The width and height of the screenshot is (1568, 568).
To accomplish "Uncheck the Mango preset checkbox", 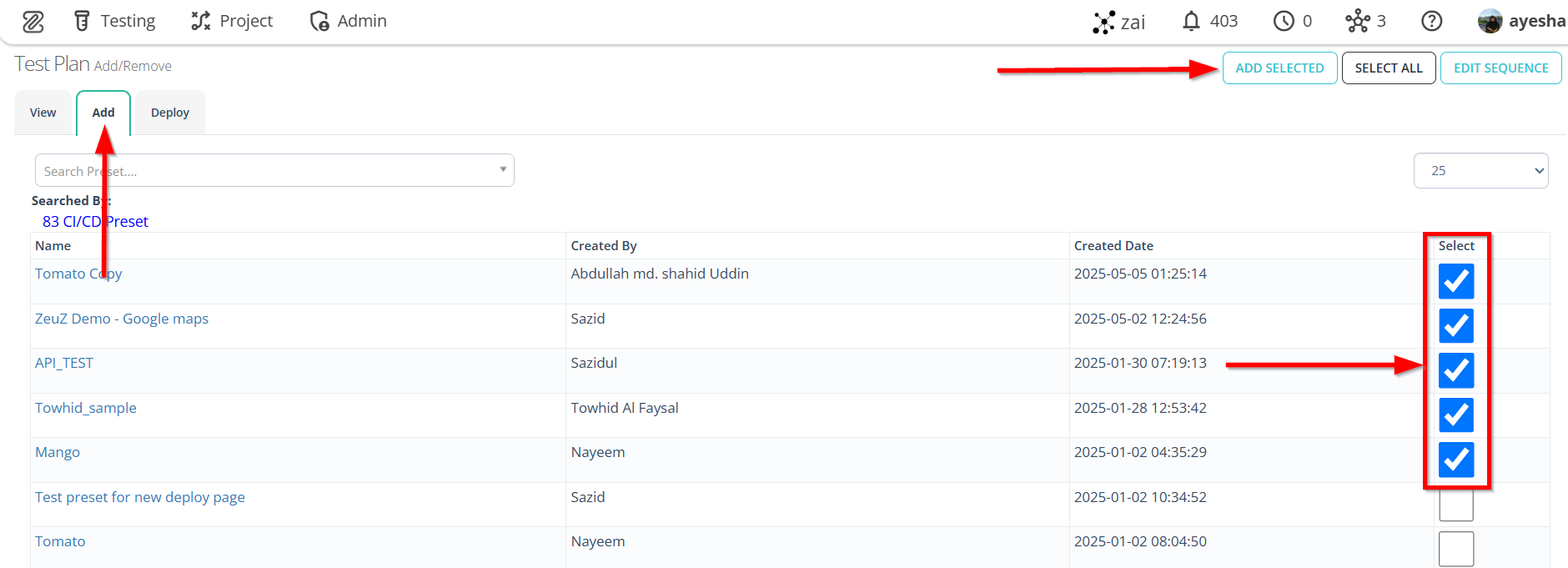I will pyautogui.click(x=1456, y=460).
